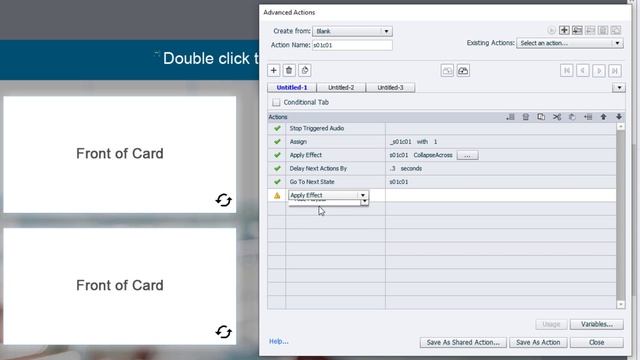Image resolution: width=640 pixels, height=360 pixels.
Task: Click the import shared action icon
Action: (577, 30)
